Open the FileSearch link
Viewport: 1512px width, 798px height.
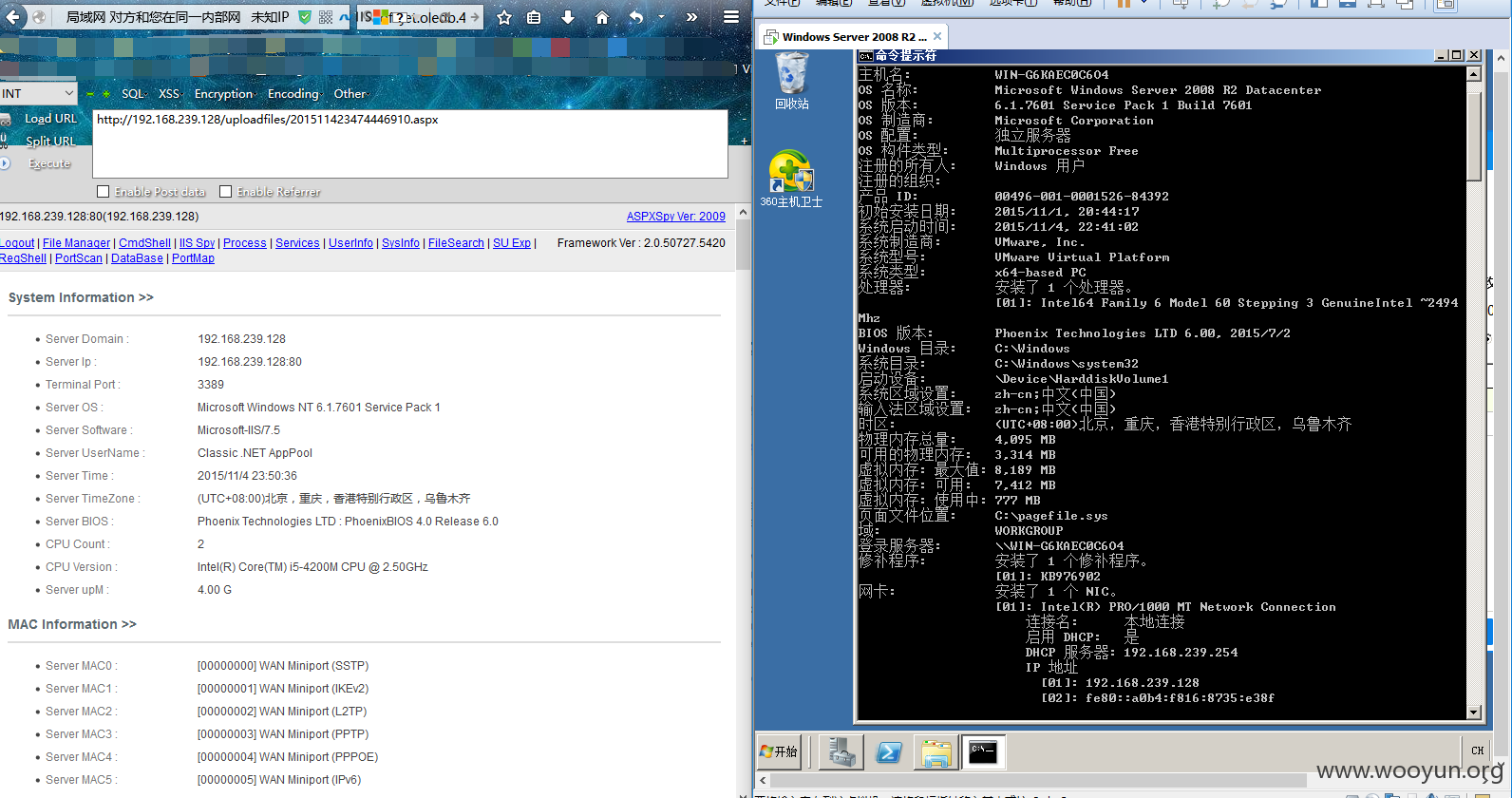click(x=456, y=243)
